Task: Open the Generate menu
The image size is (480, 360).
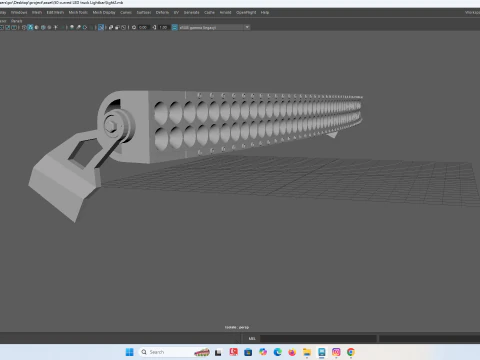Action: click(x=192, y=12)
